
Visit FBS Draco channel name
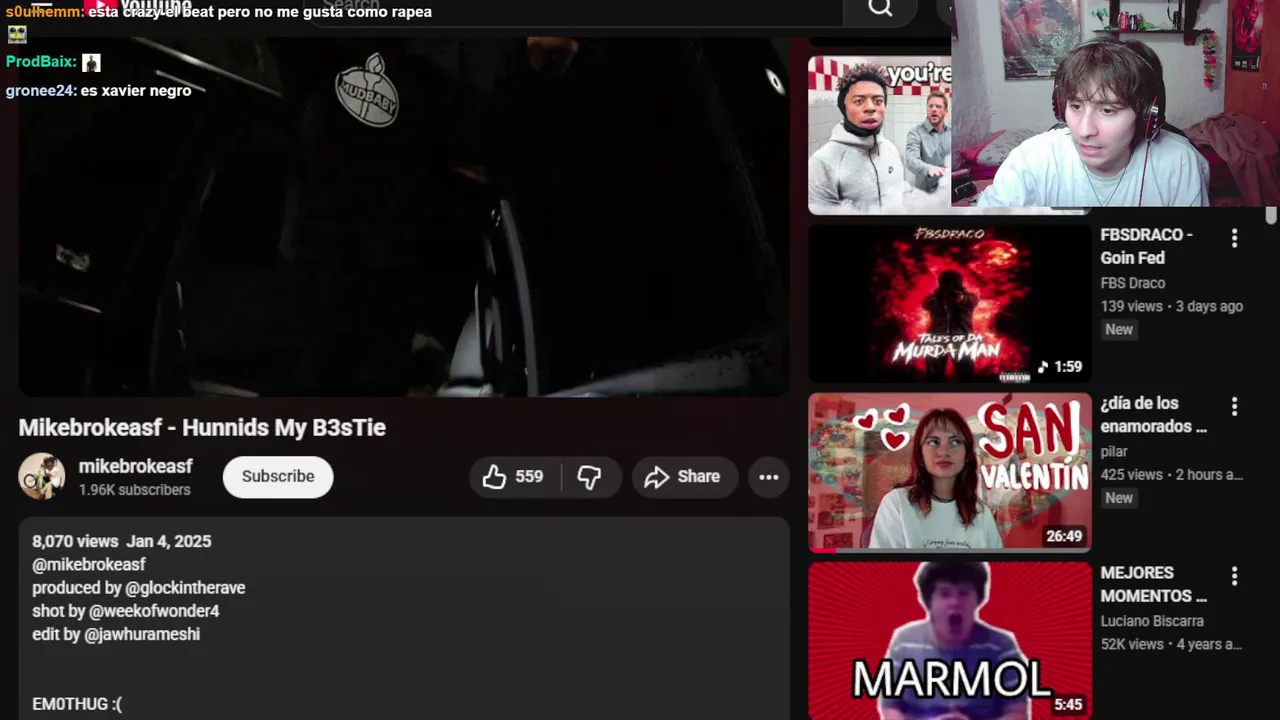click(1133, 283)
